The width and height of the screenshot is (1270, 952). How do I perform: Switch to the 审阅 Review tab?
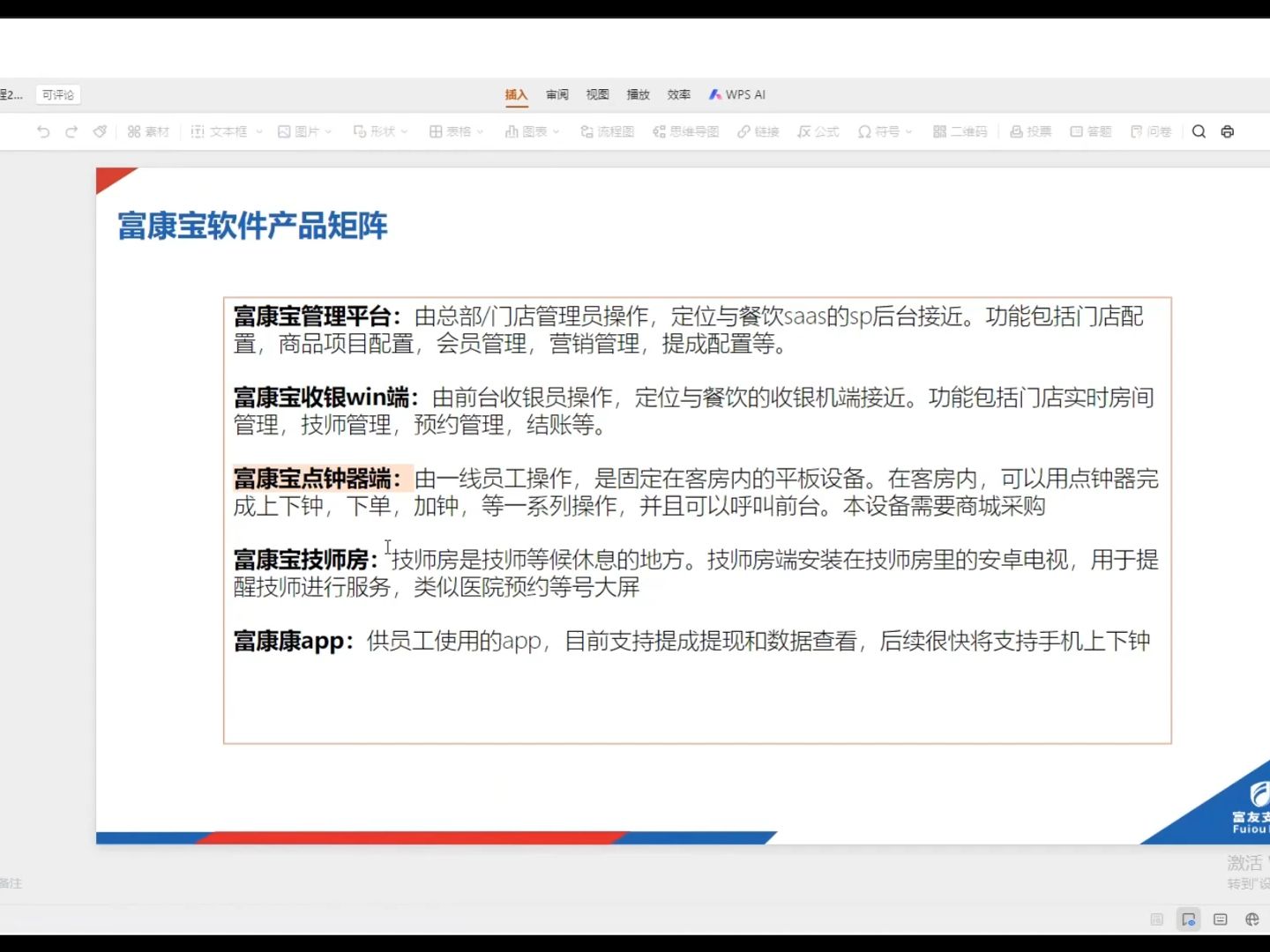[x=557, y=94]
